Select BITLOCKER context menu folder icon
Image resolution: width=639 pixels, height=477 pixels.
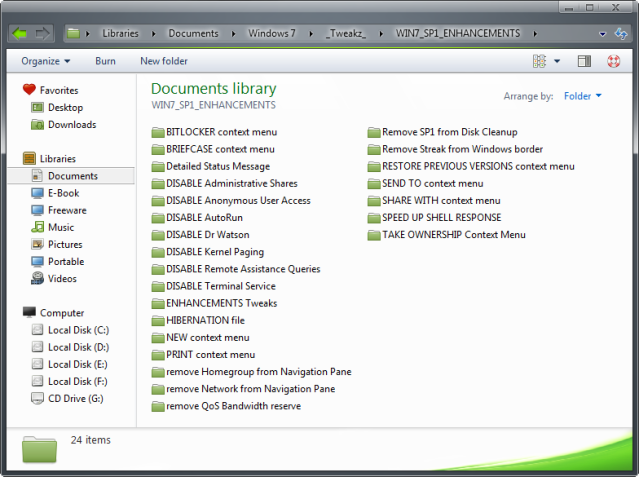click(x=158, y=132)
